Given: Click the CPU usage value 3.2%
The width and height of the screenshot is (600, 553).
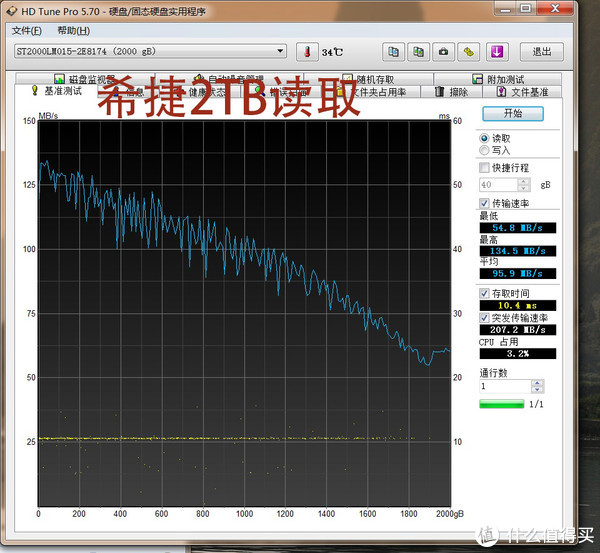Looking at the screenshot, I should (517, 354).
